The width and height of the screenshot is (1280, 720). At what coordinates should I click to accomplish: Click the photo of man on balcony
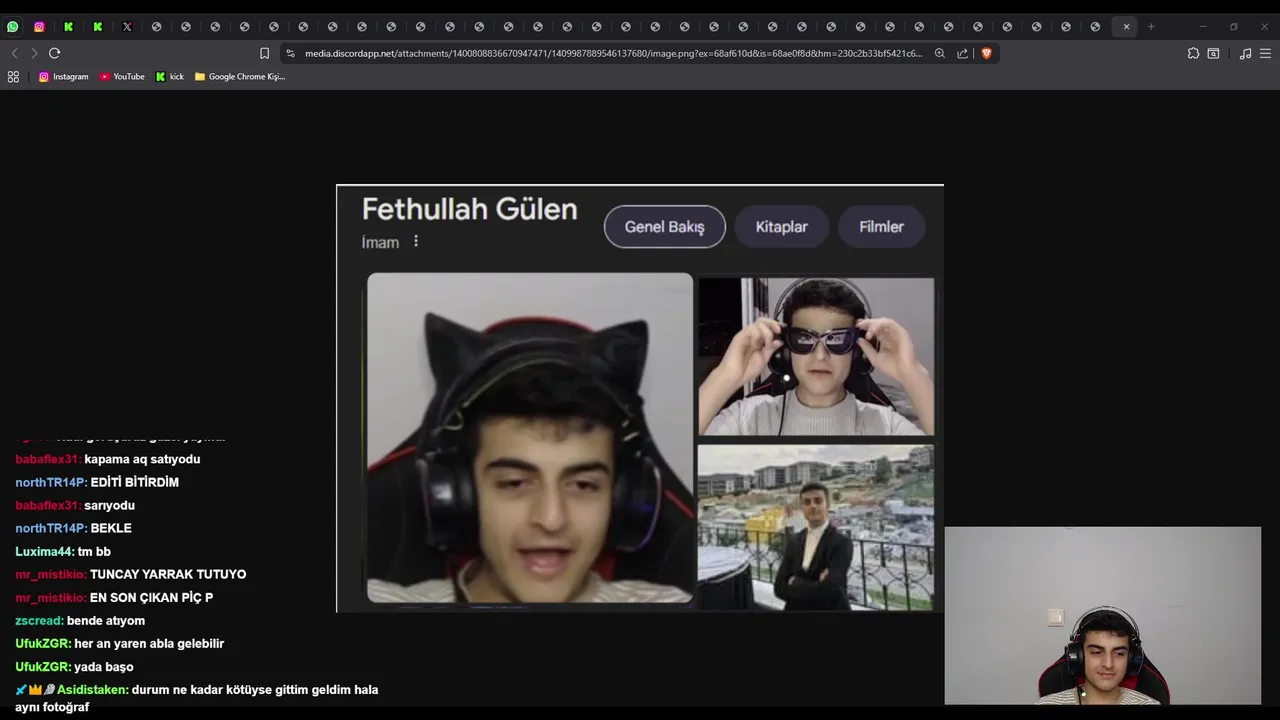click(x=816, y=527)
